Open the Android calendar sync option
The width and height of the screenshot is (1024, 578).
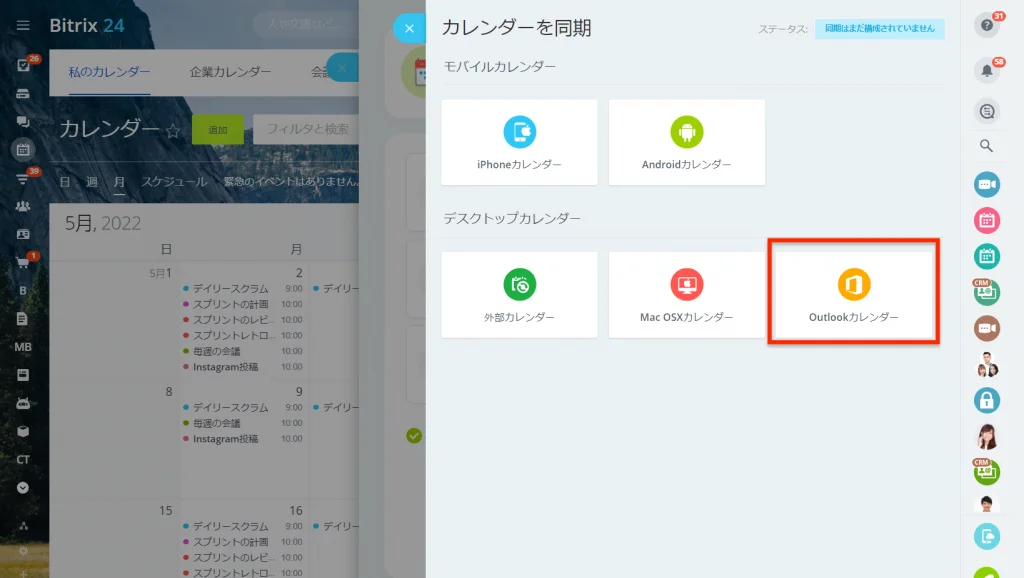click(686, 142)
